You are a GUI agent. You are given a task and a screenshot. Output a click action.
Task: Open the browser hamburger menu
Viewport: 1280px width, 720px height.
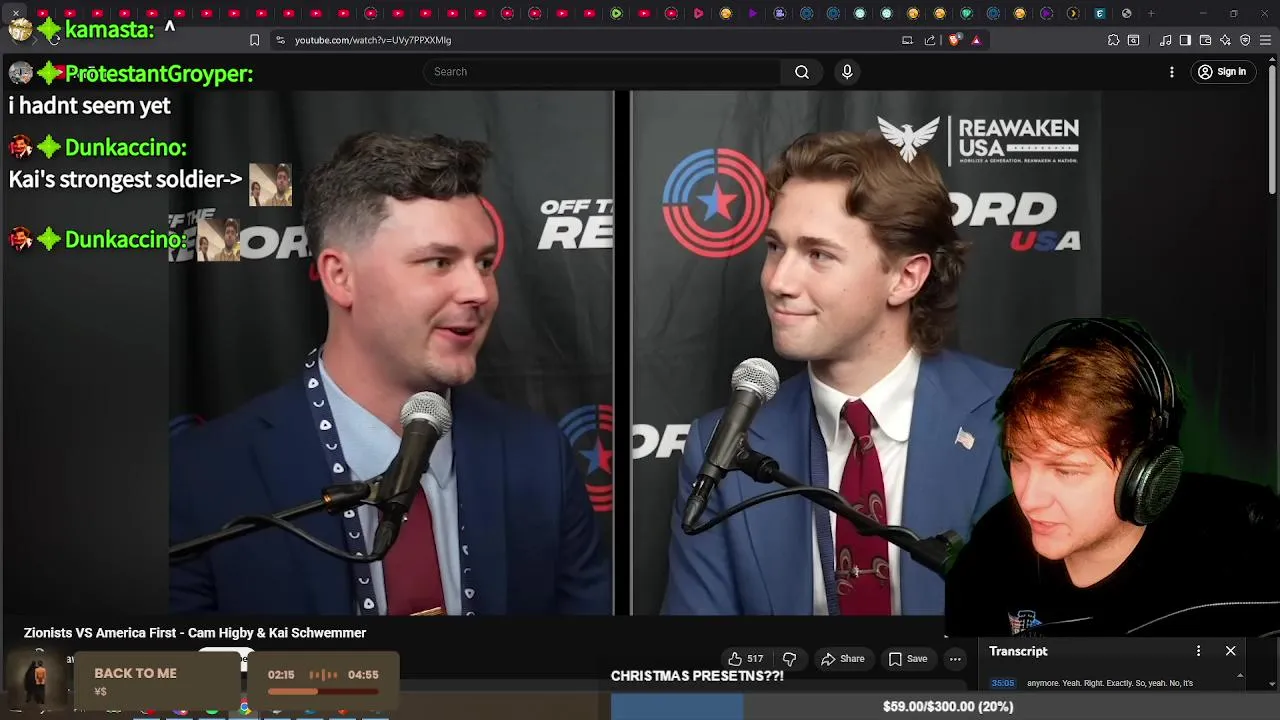click(x=1265, y=40)
